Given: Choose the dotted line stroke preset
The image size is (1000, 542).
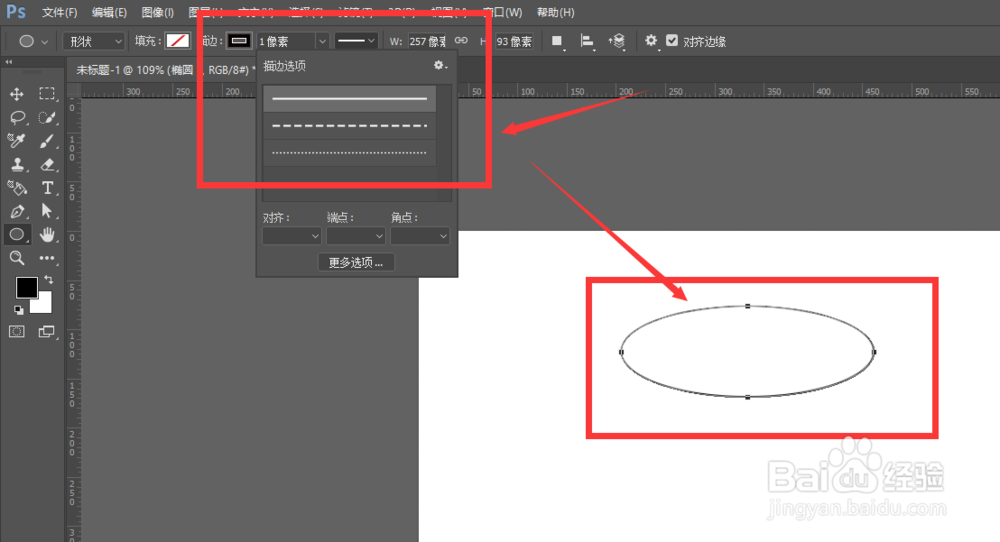Looking at the screenshot, I should pos(349,152).
